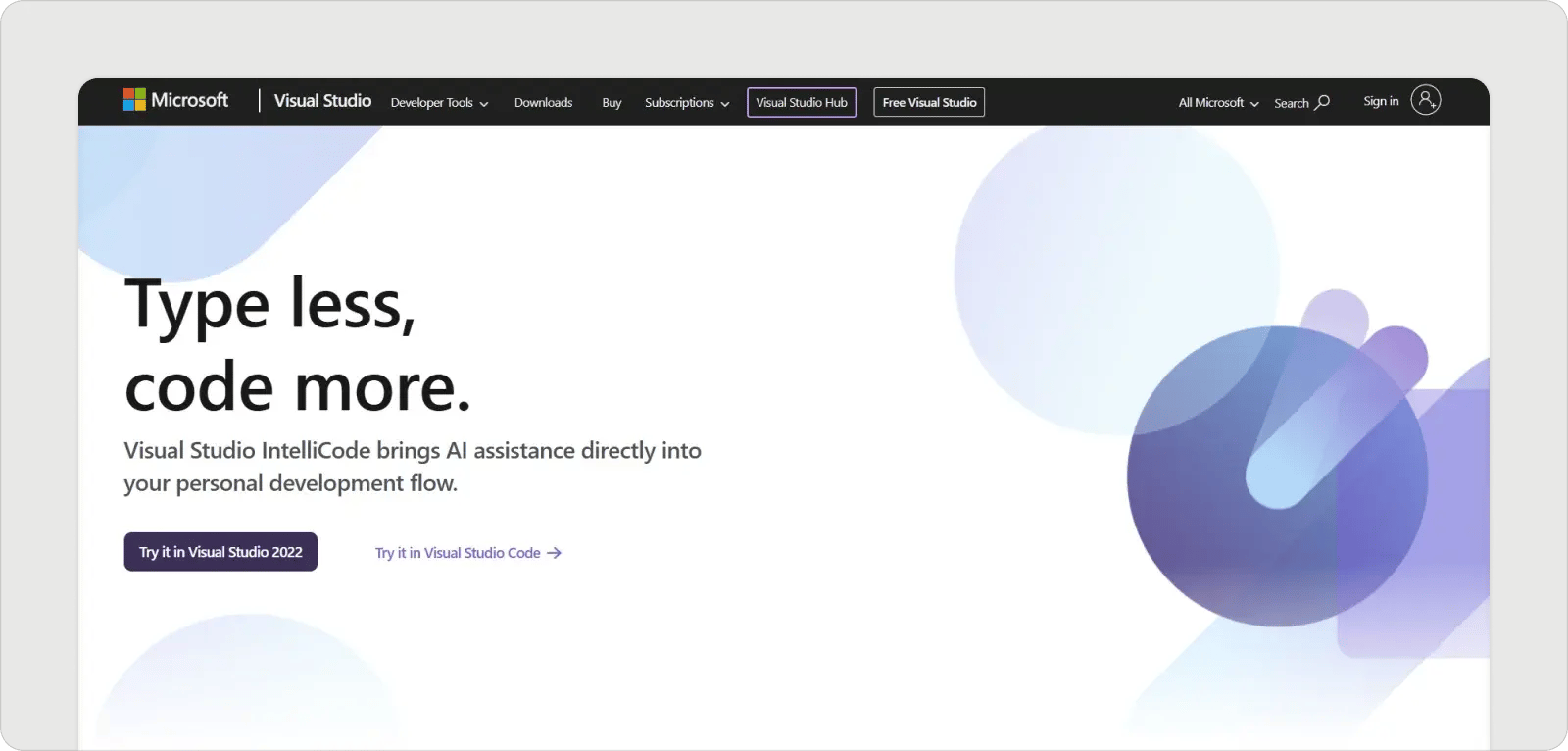Expand the Subscriptions dropdown menu
Screen dimensions: 1568x751
tap(686, 103)
